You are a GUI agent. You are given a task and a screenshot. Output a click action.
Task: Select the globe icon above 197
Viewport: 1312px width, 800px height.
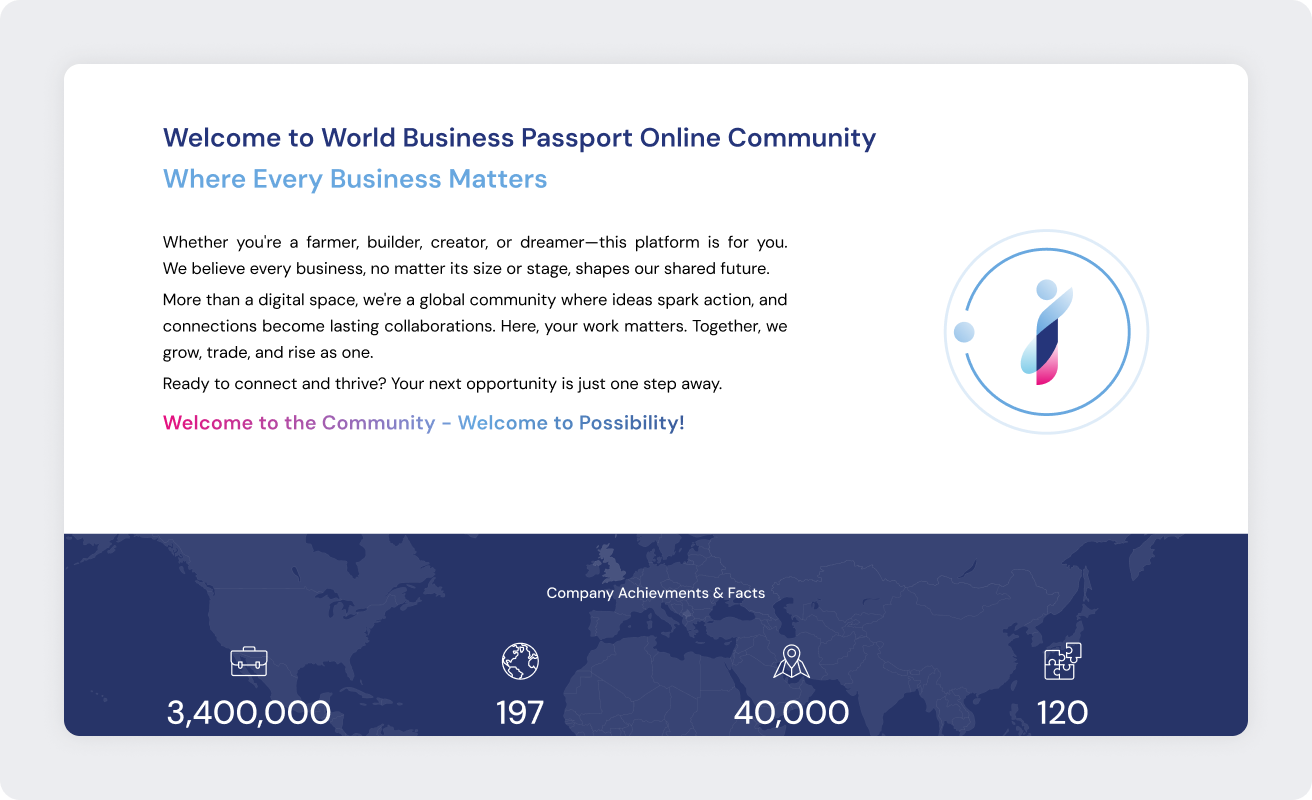pos(520,661)
